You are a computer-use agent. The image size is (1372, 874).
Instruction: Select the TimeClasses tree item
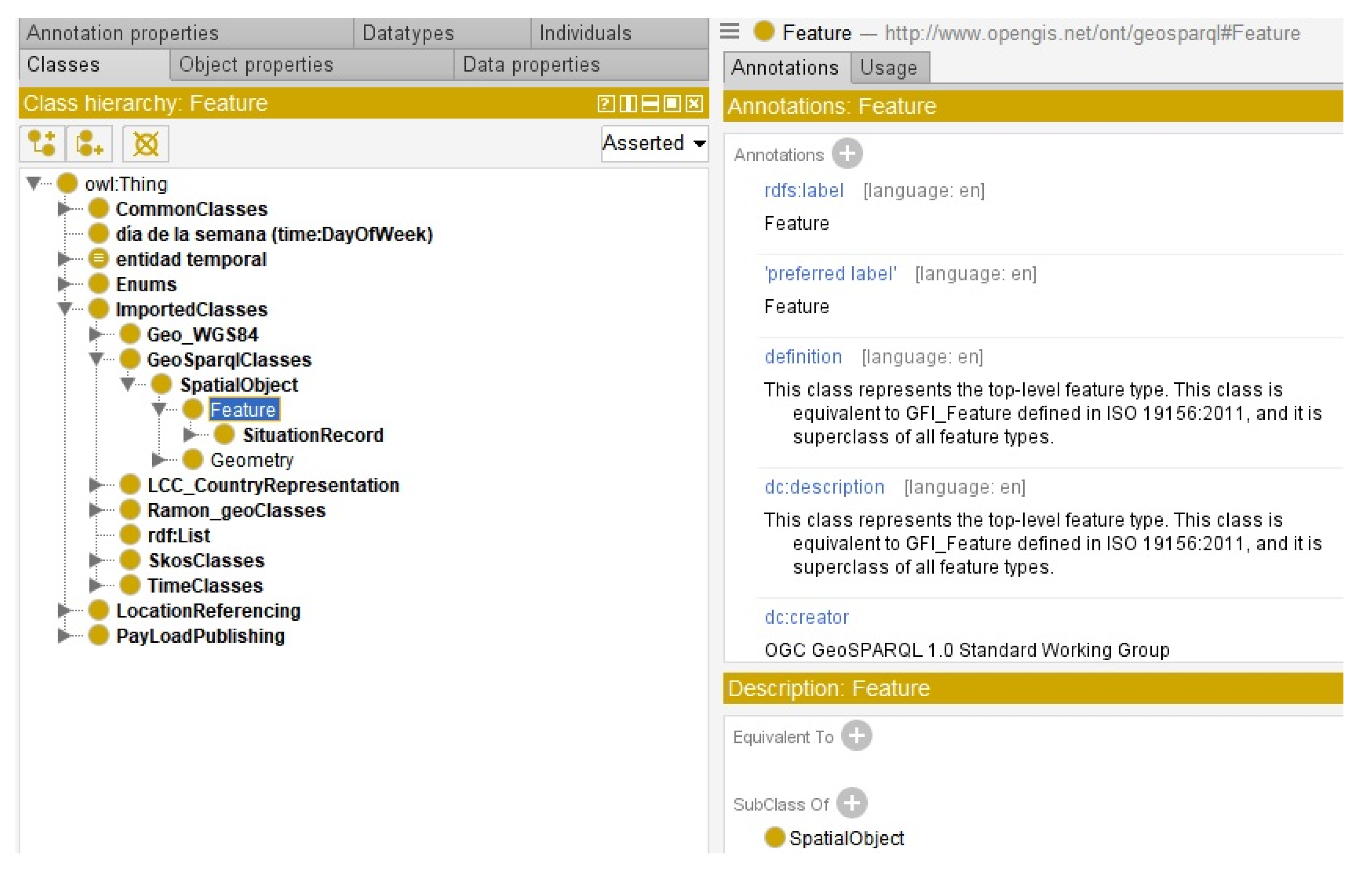pyautogui.click(x=205, y=585)
